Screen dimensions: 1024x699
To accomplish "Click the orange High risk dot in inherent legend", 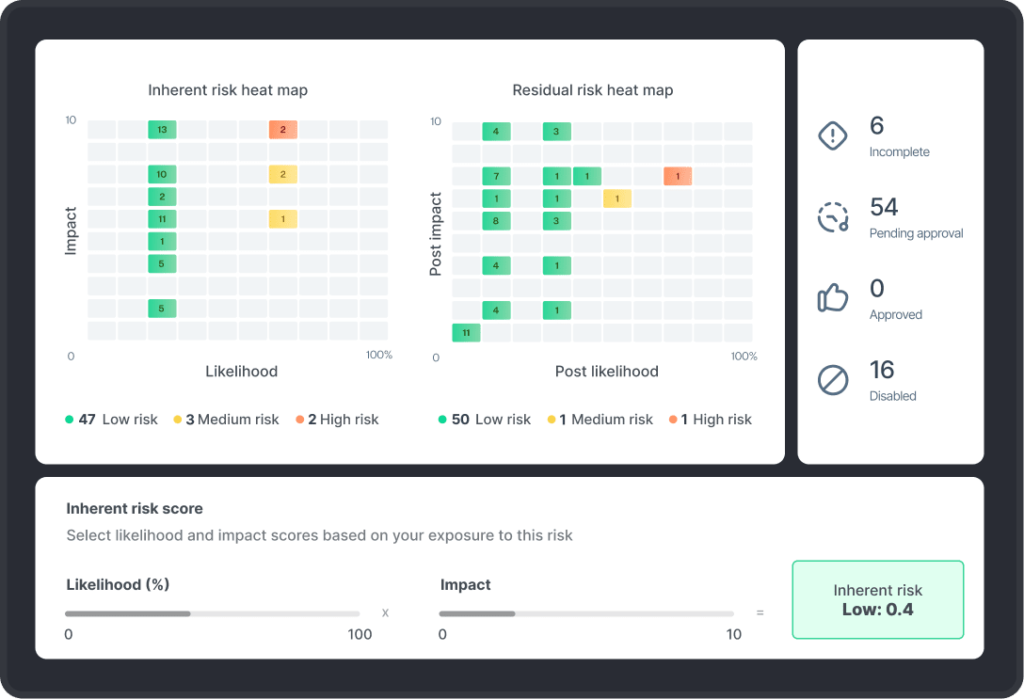I will [299, 420].
